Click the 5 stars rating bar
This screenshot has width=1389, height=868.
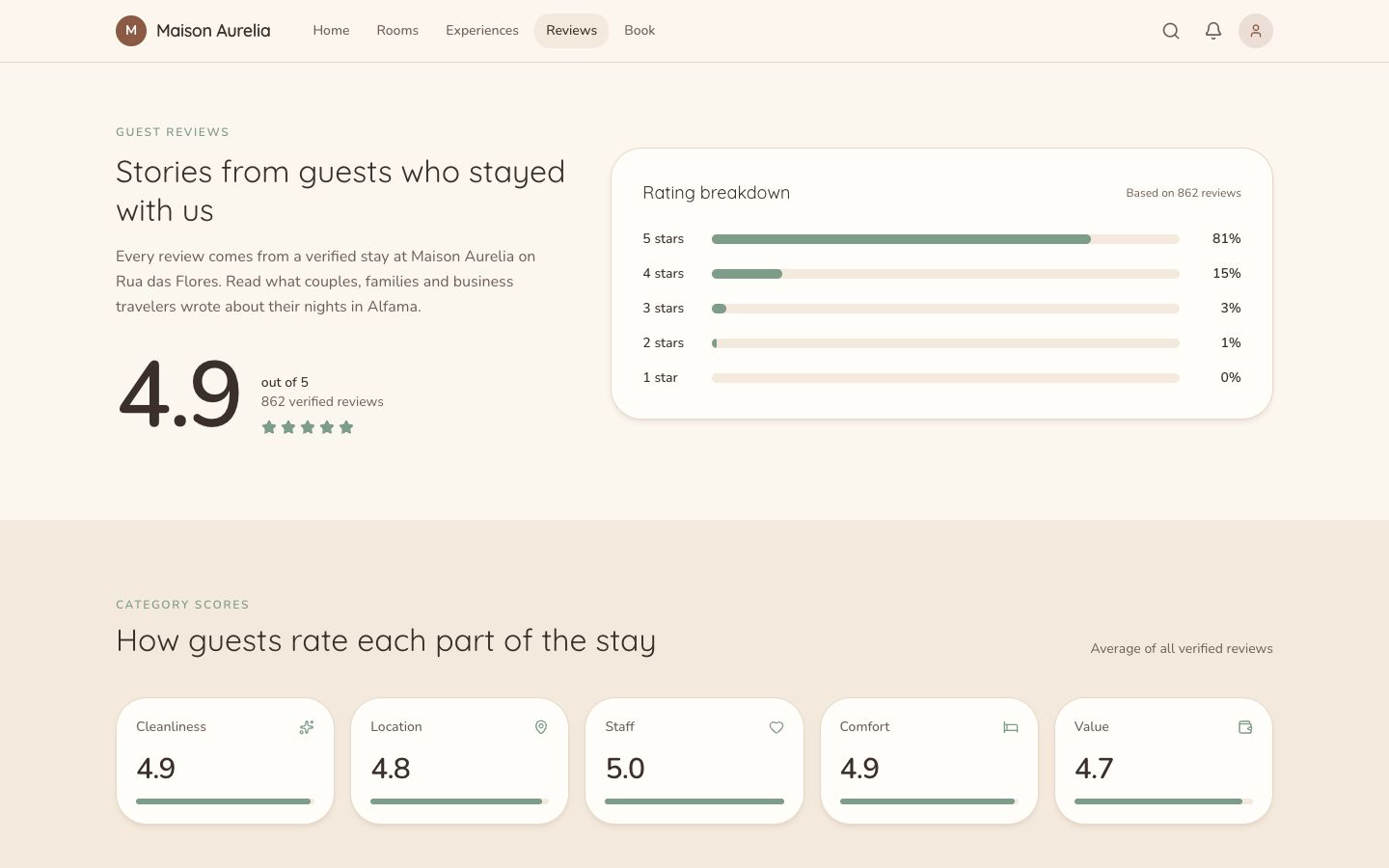945,239
